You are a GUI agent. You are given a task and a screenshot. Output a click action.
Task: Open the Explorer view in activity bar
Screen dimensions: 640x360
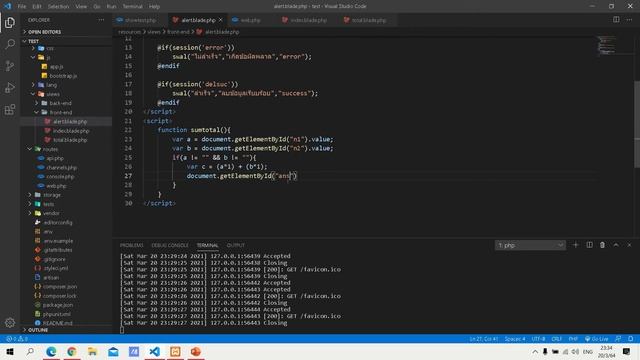click(10, 22)
